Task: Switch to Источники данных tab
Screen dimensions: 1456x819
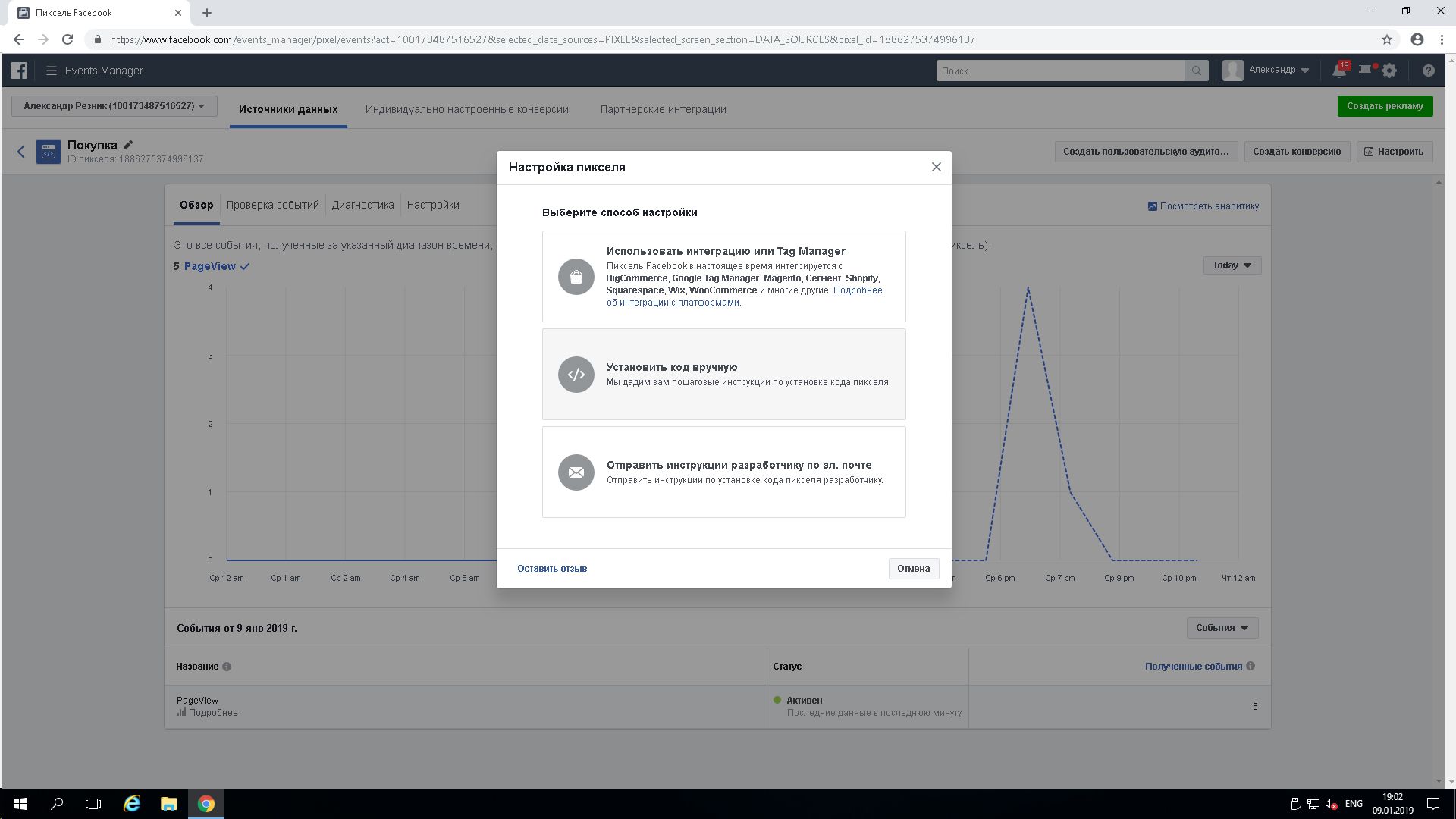Action: [x=288, y=109]
